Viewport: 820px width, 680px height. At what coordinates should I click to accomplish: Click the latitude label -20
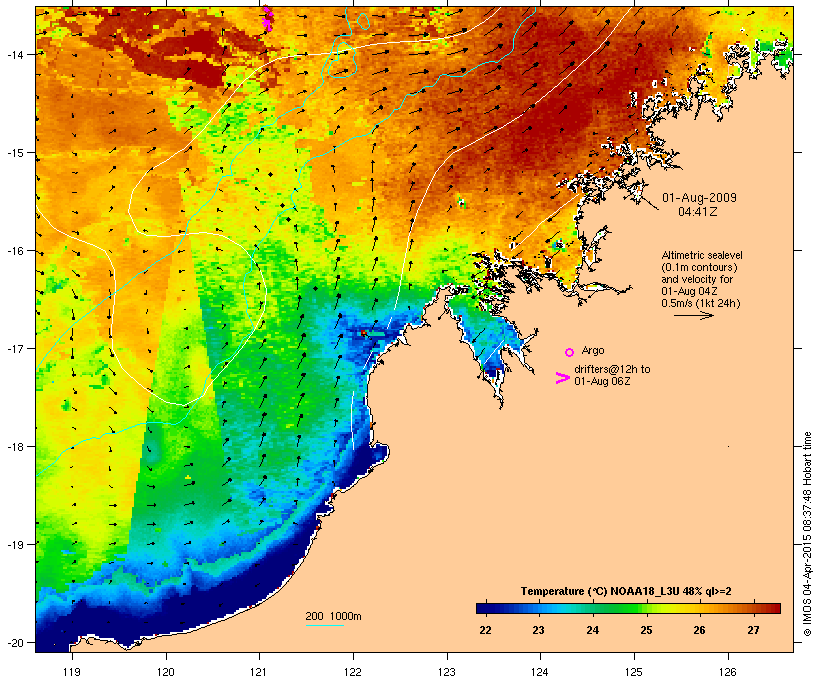15,642
